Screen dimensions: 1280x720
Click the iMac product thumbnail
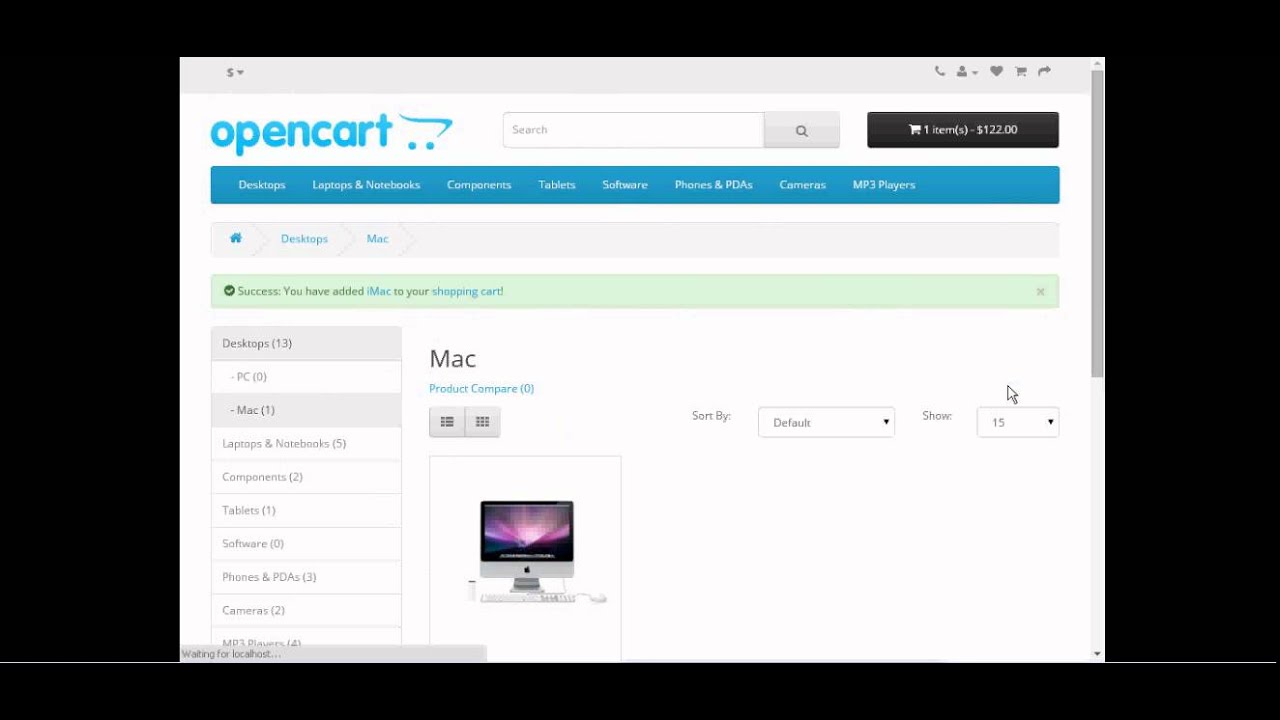click(x=525, y=552)
